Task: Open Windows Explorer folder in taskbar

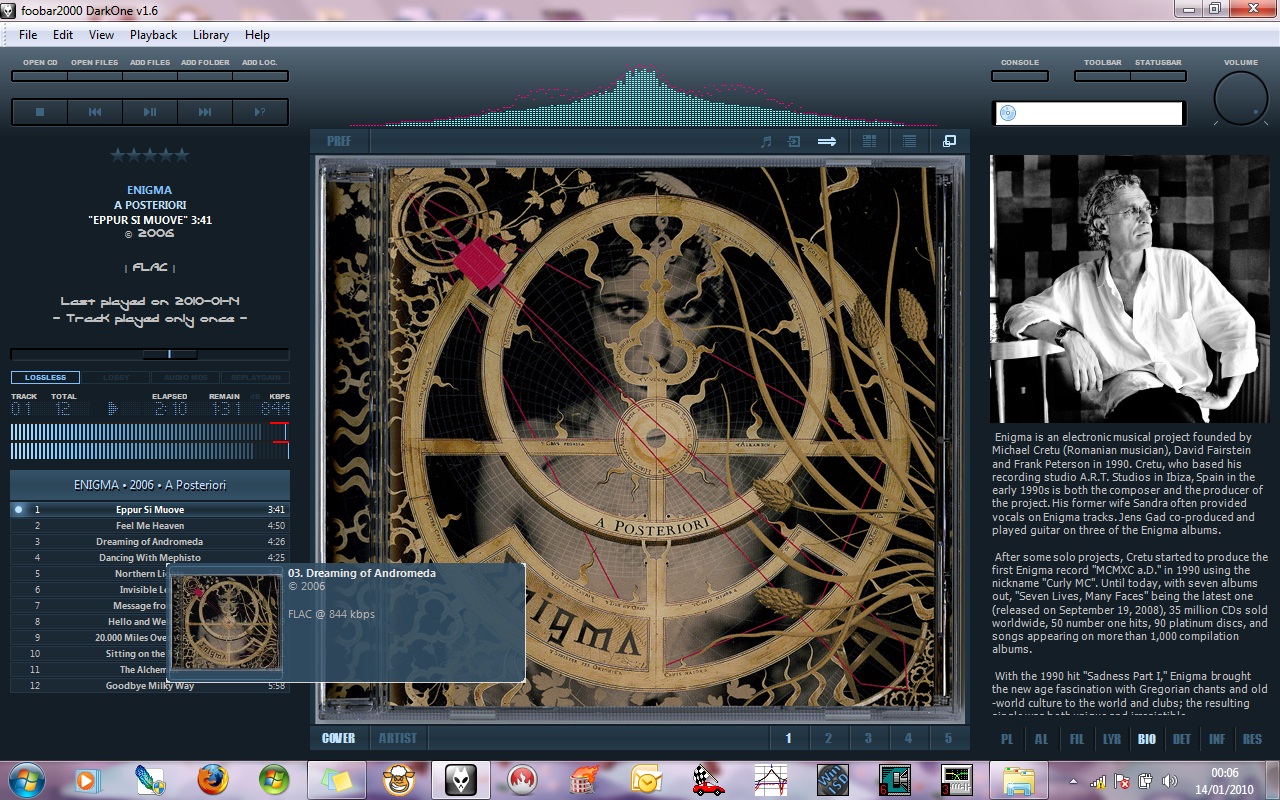Action: point(1019,780)
